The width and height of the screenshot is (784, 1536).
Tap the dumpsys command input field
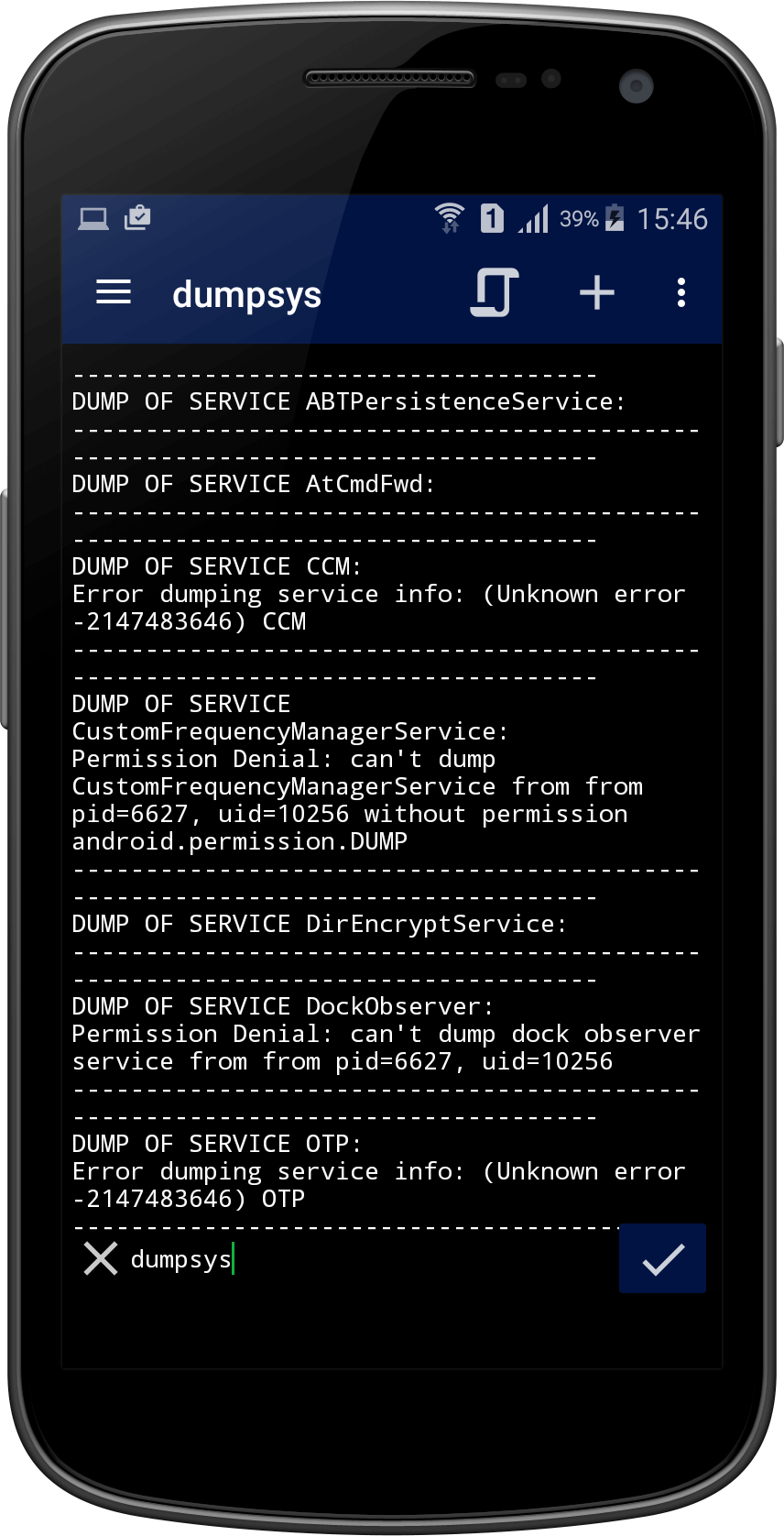tap(366, 1259)
